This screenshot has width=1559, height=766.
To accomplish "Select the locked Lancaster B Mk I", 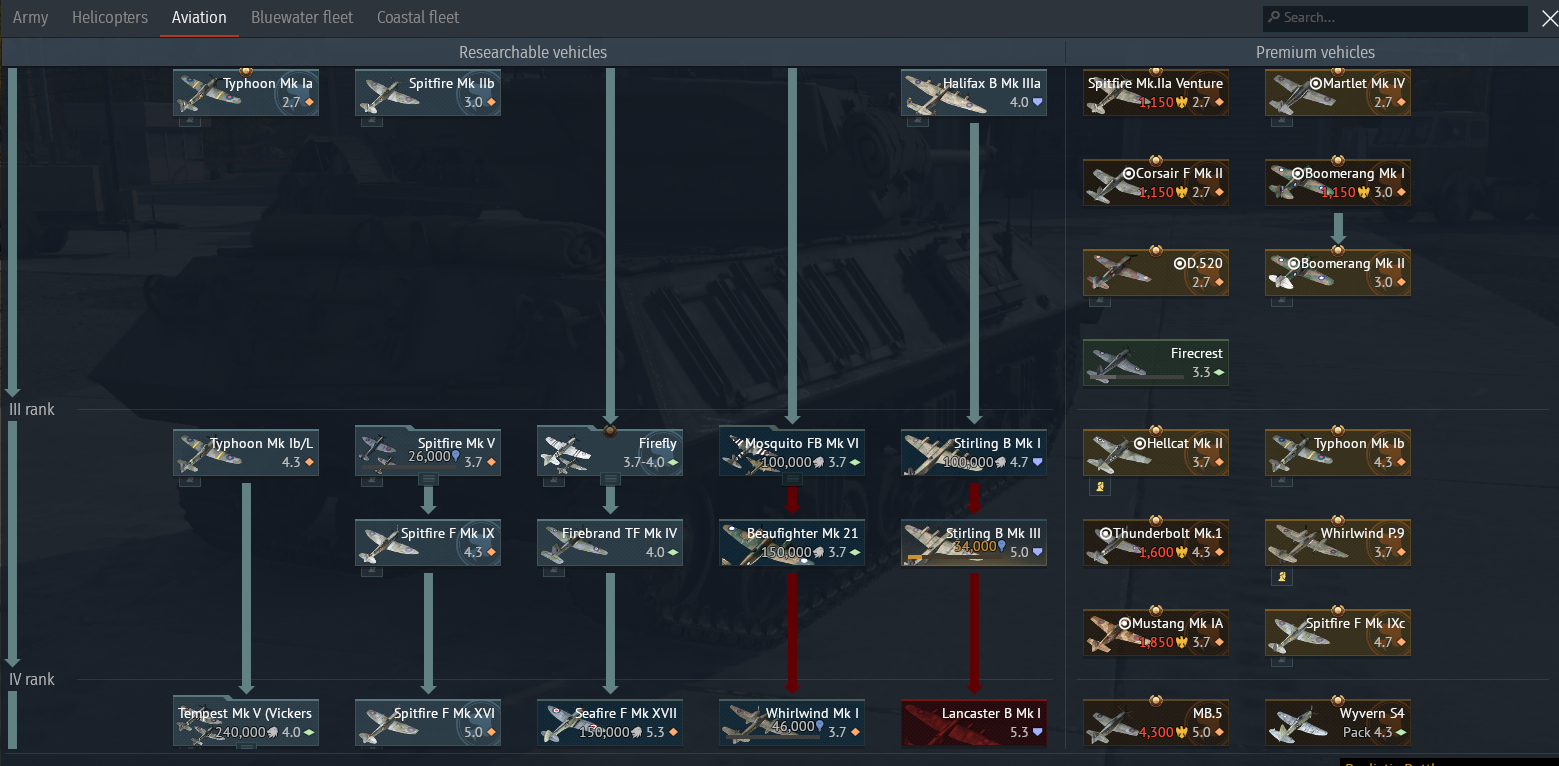I will pyautogui.click(x=974, y=722).
